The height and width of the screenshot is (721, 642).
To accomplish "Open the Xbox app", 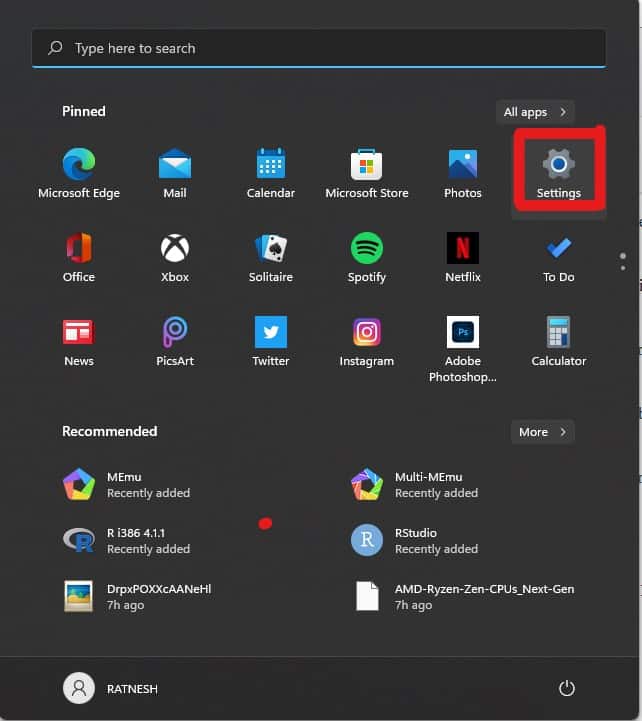I will 175,258.
